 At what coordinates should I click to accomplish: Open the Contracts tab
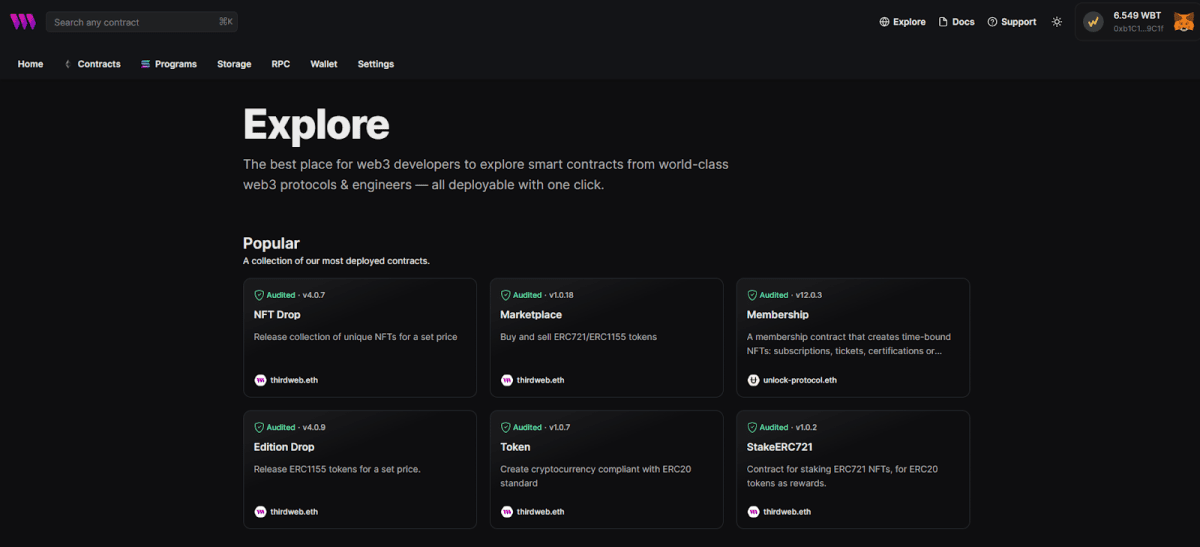tap(99, 64)
